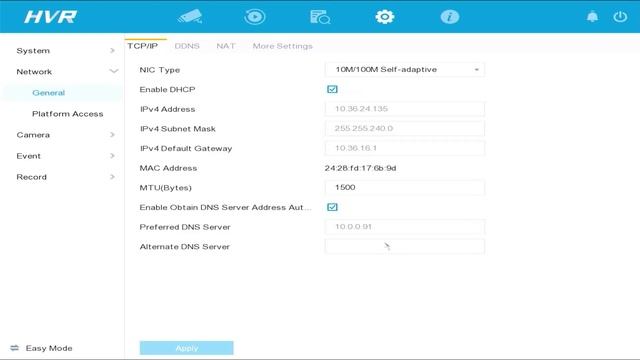Viewport: 640px width, 360px height.
Task: Expand the Camera menu chevron
Action: pyautogui.click(x=112, y=135)
